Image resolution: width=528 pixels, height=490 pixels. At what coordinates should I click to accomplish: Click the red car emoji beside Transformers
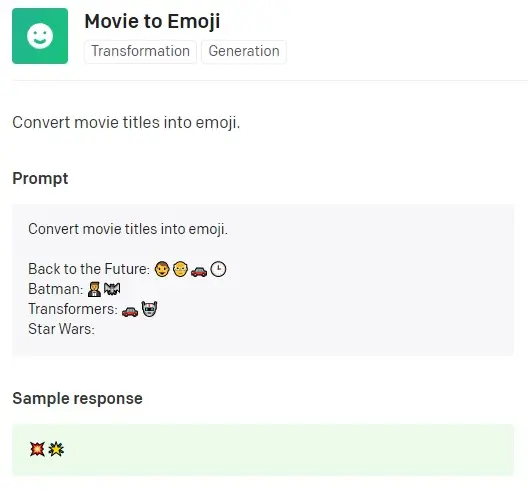(130, 311)
